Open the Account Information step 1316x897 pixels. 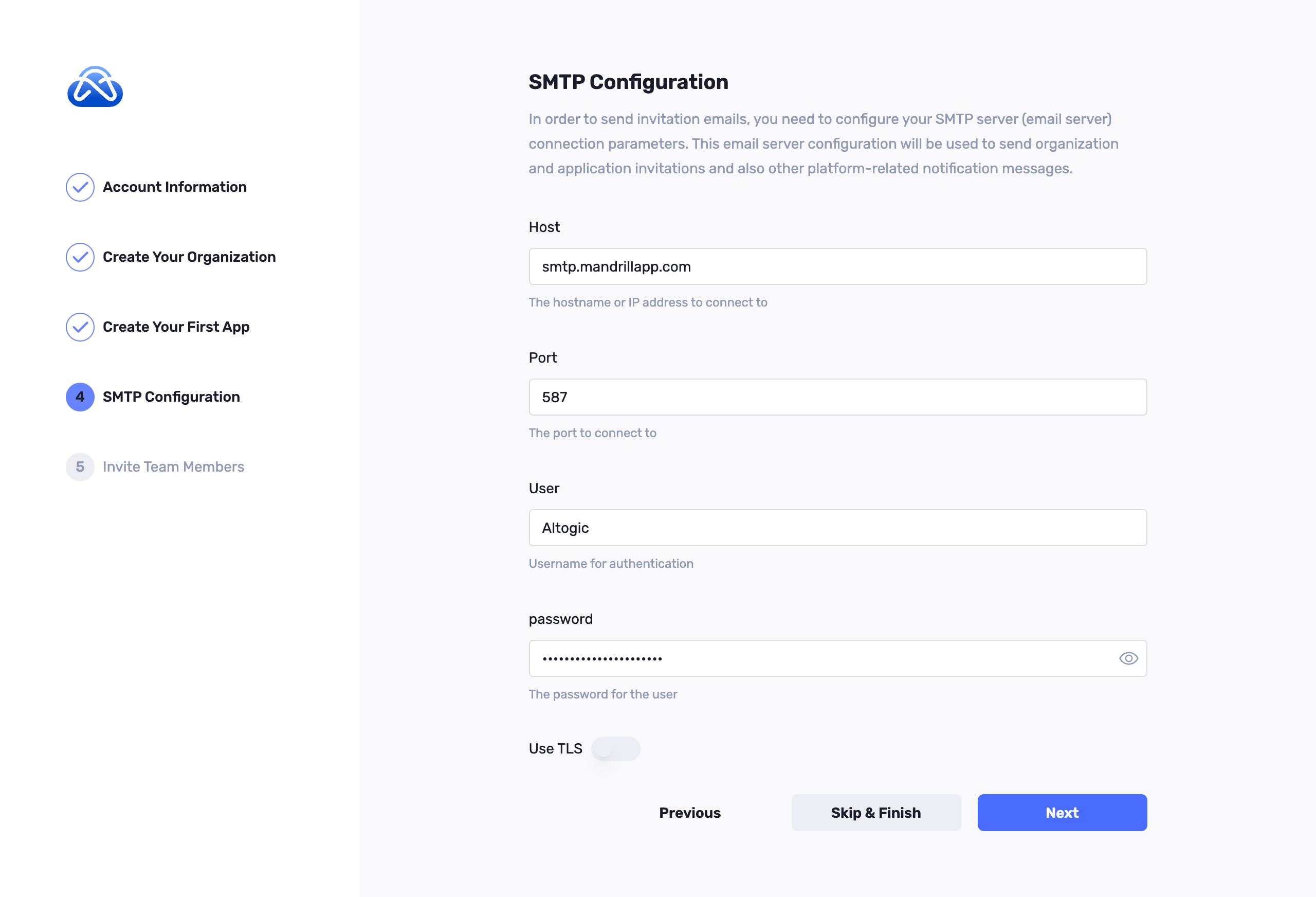click(x=174, y=187)
